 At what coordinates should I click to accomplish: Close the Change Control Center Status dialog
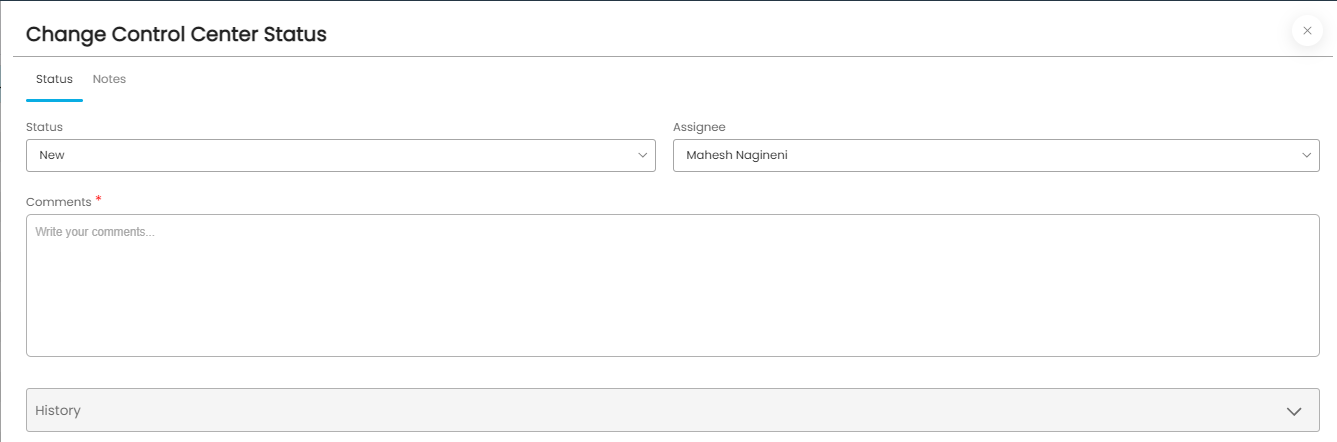[1307, 31]
